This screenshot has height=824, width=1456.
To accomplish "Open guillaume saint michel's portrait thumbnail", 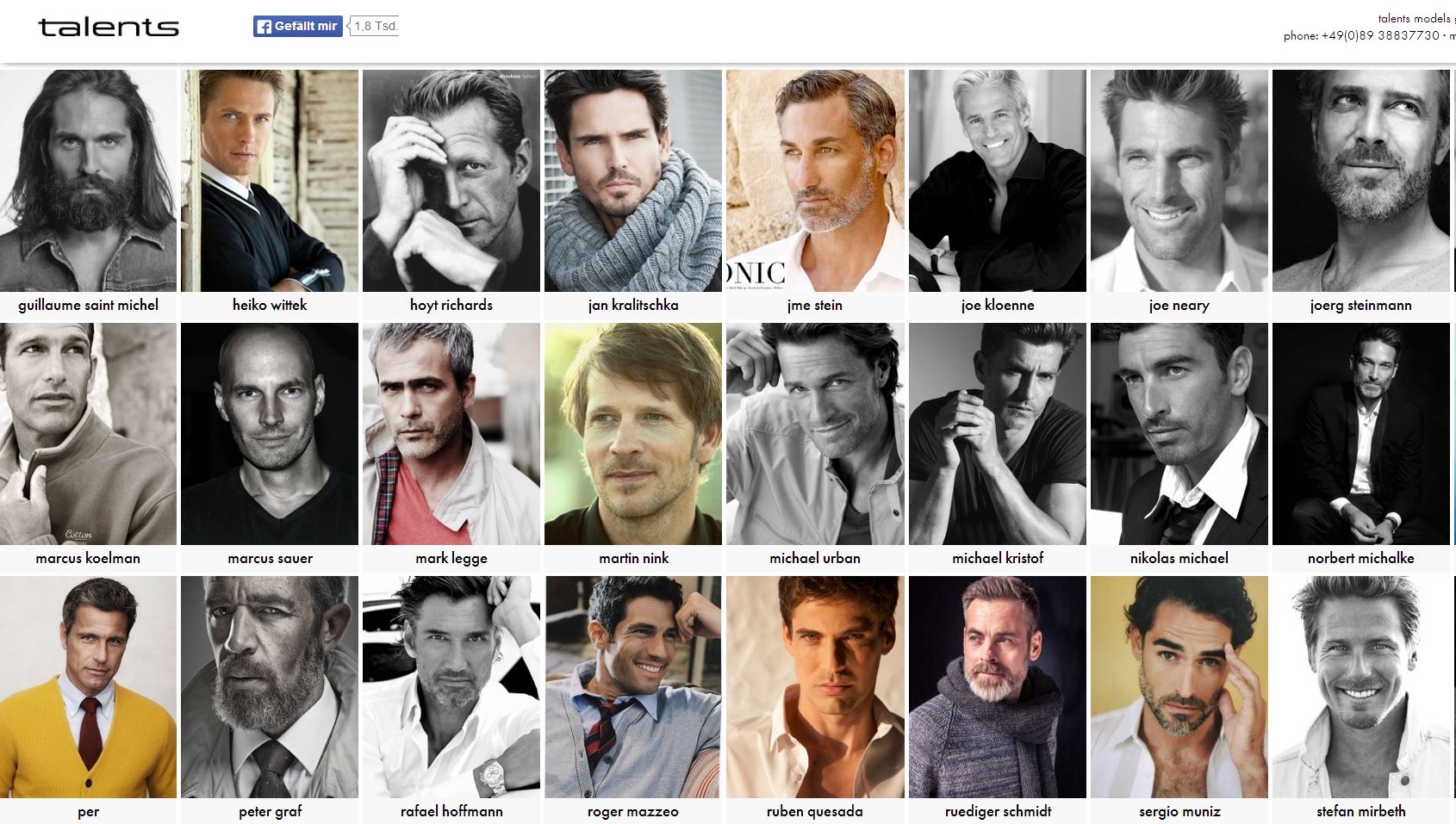I will 88,181.
